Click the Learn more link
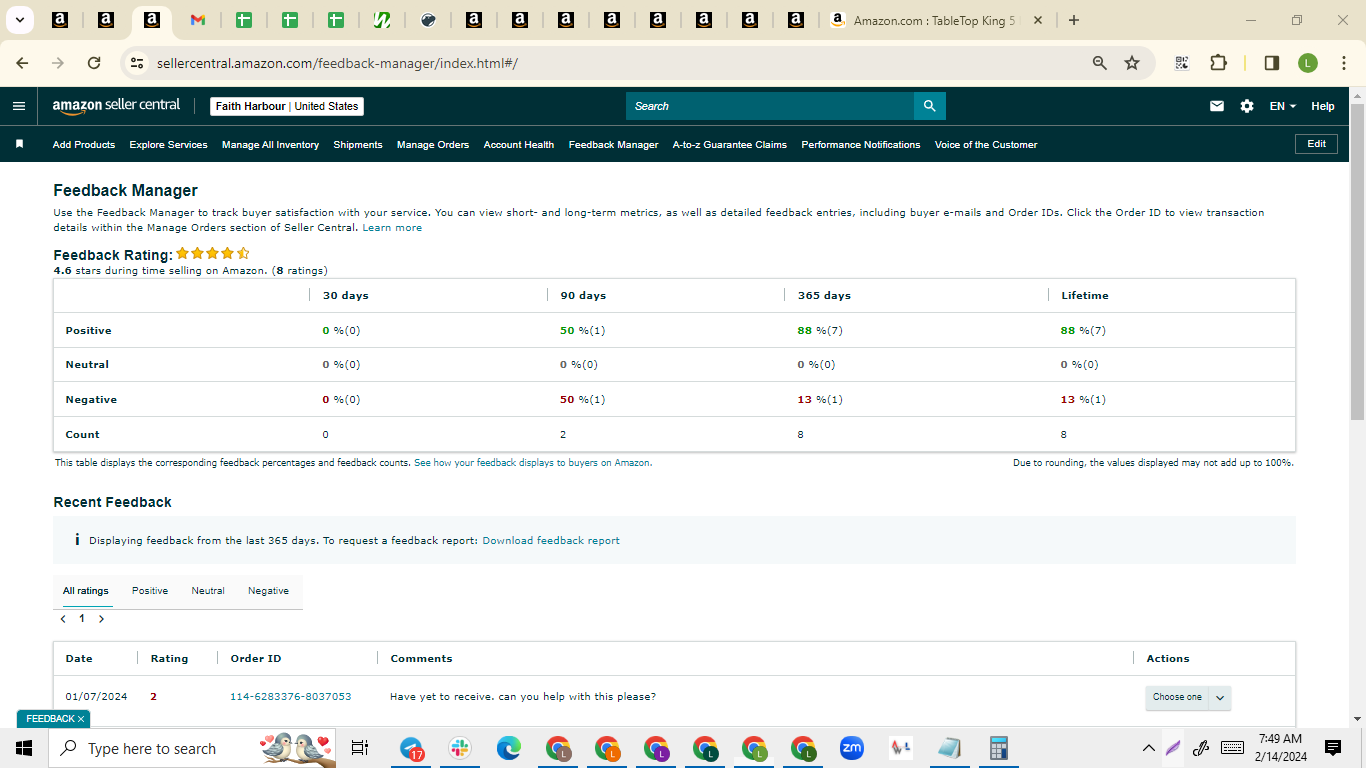1366x768 pixels. (x=392, y=228)
